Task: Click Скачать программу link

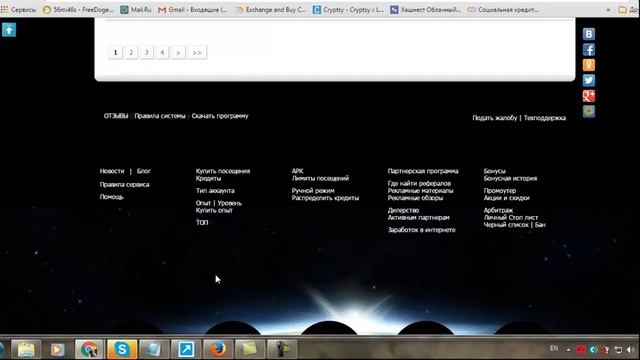Action: (220, 116)
